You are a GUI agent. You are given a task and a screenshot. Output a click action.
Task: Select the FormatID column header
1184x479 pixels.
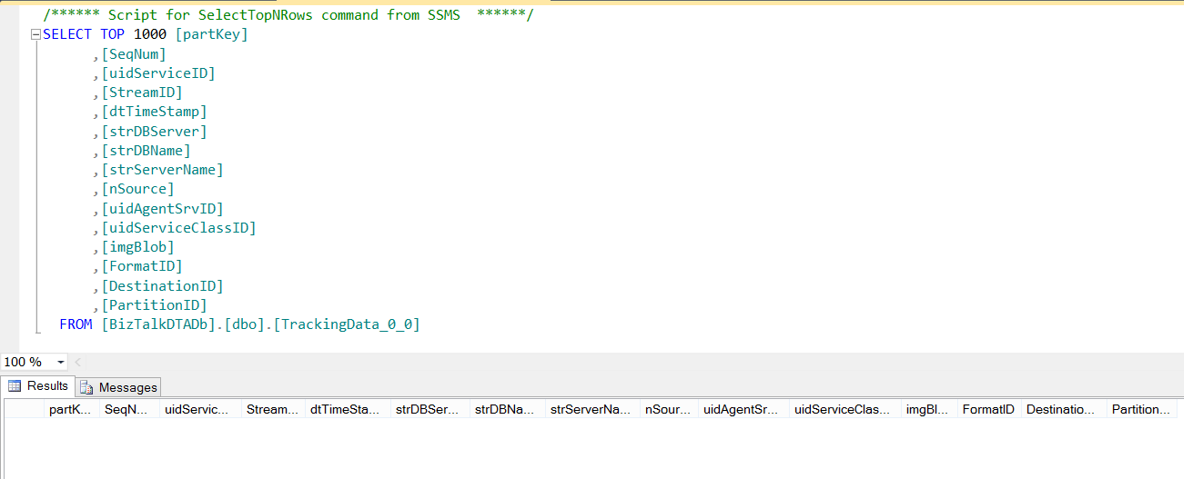(988, 409)
